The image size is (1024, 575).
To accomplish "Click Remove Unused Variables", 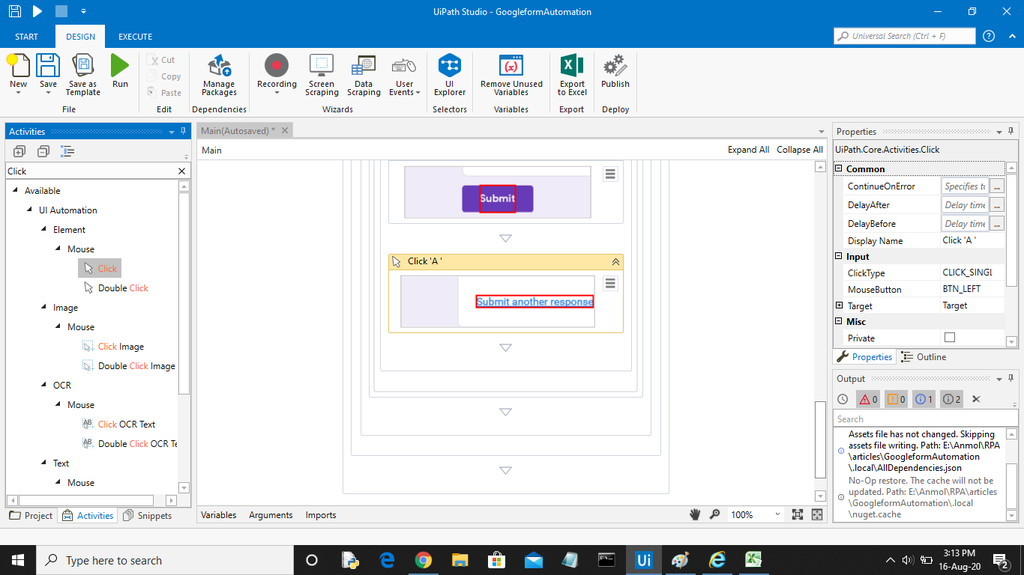I will click(x=511, y=74).
